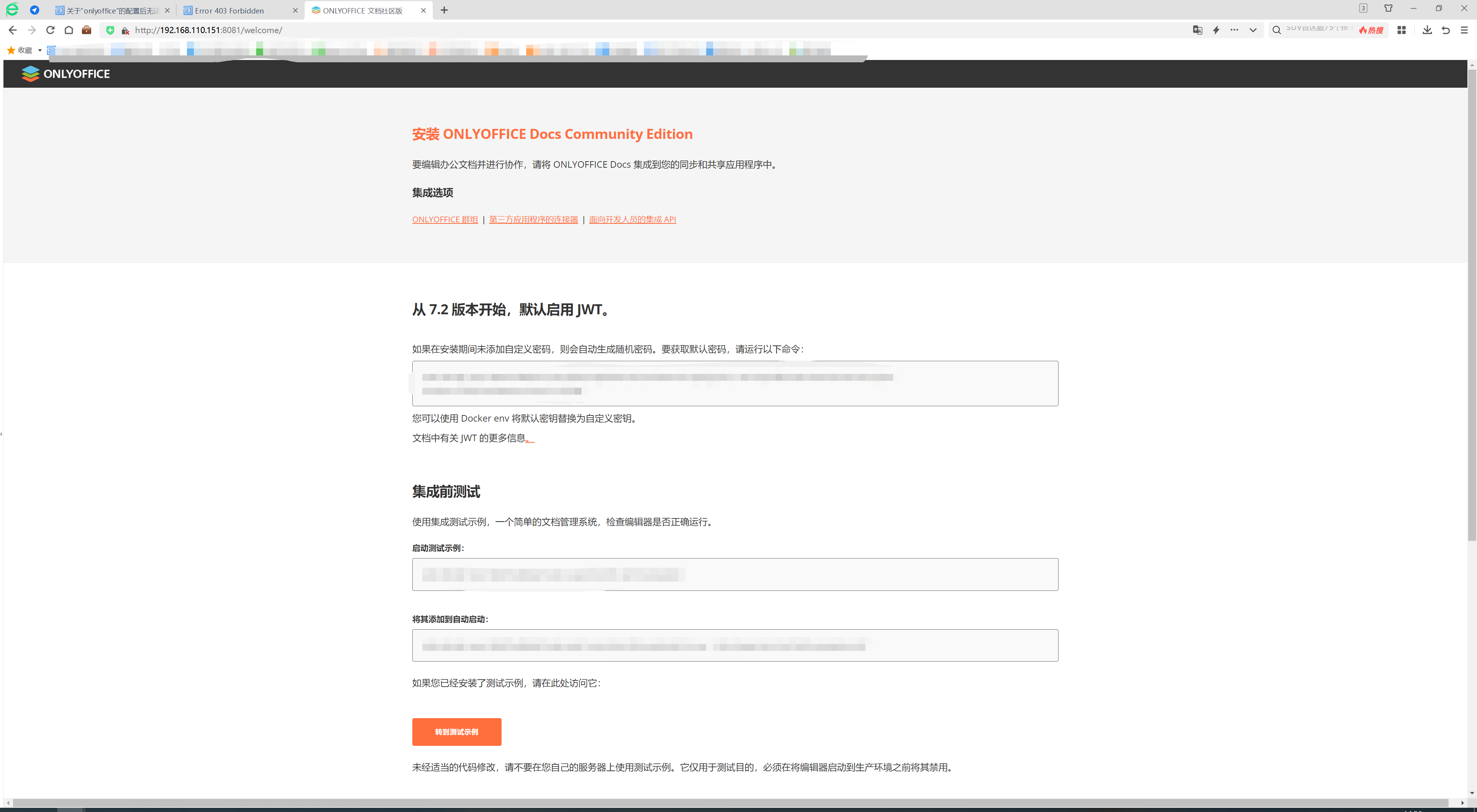
Task: Click the undo closed tab icon
Action: point(1445,30)
